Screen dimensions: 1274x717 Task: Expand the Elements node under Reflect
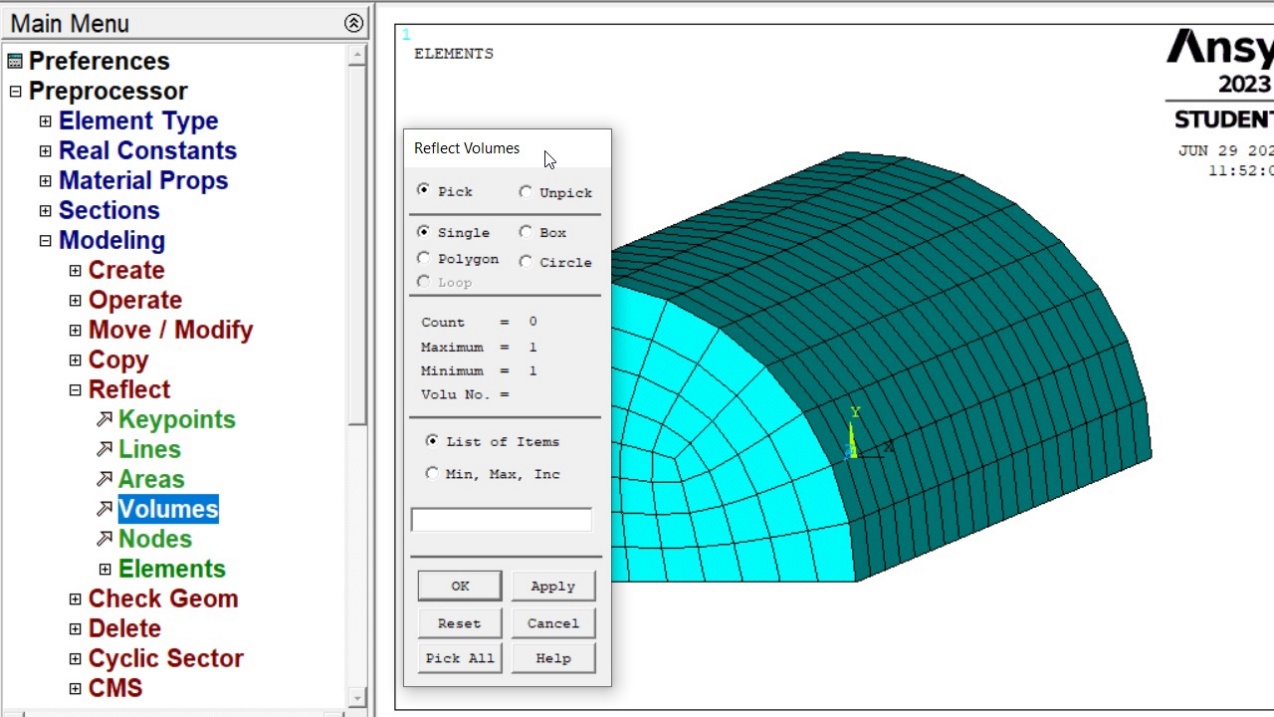[105, 569]
